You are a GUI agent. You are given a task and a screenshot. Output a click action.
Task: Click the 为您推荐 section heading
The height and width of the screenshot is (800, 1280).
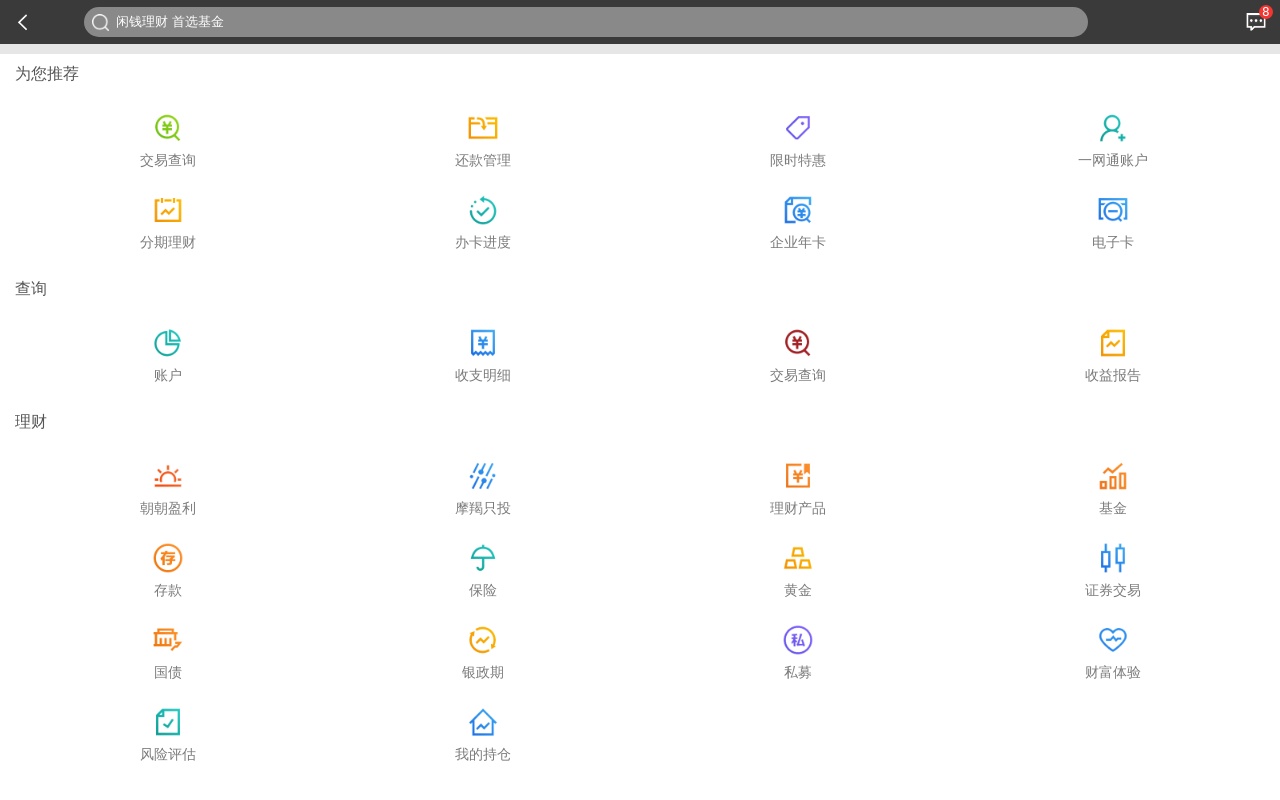click(47, 74)
